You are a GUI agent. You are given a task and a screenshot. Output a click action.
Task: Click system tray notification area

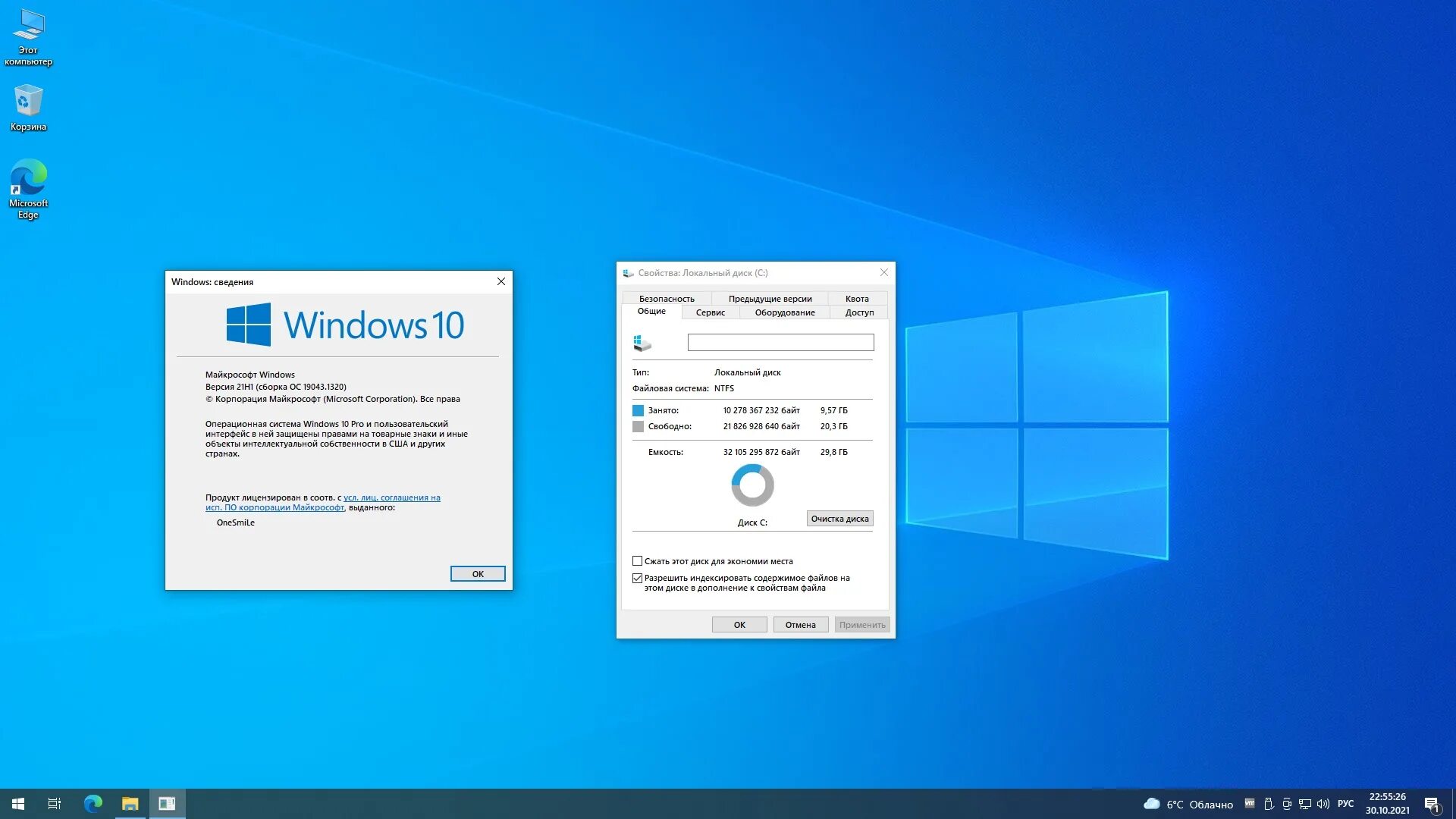click(x=1300, y=803)
